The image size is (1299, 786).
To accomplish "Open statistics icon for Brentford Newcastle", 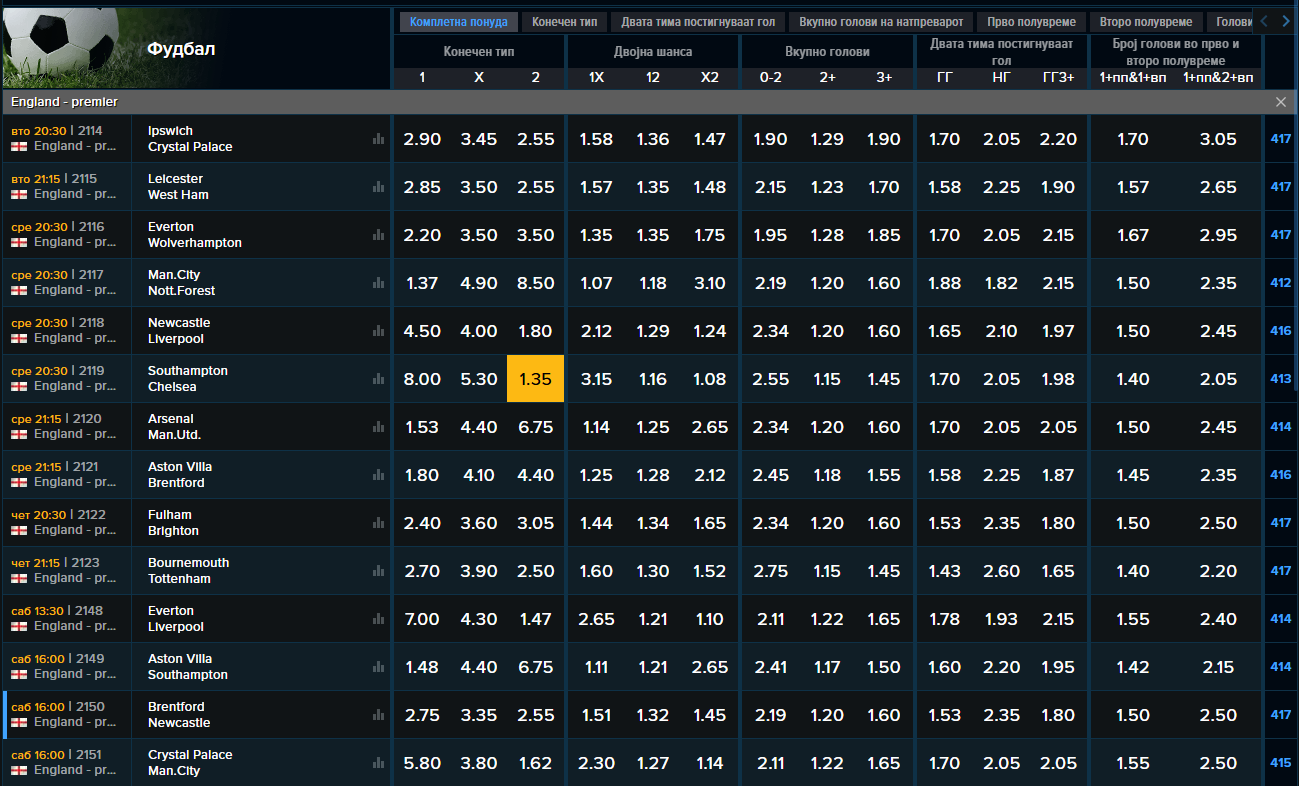I will coord(378,715).
